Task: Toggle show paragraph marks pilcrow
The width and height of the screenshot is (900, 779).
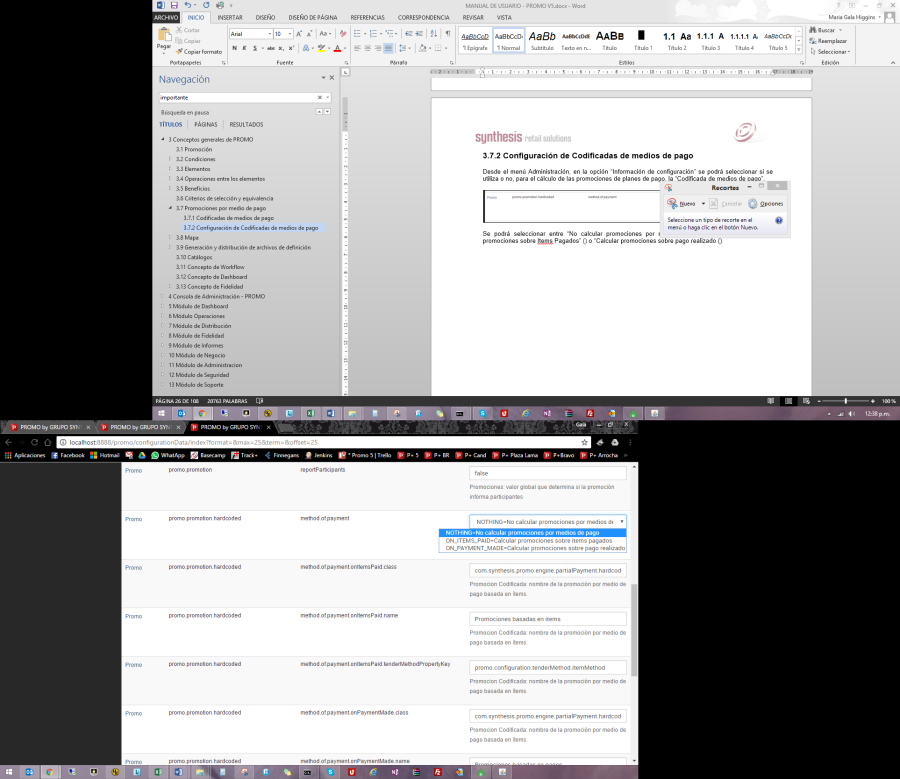Action: pos(448,34)
